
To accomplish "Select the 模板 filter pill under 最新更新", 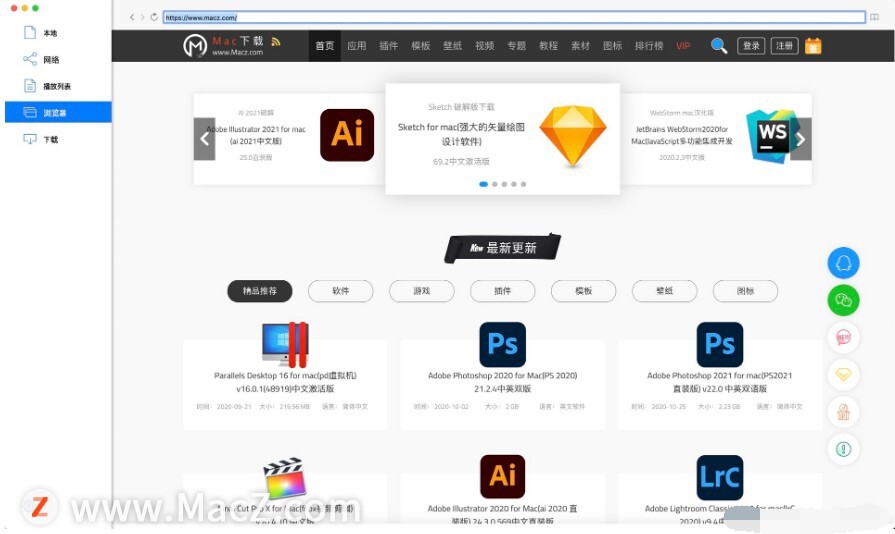I will click(x=583, y=291).
